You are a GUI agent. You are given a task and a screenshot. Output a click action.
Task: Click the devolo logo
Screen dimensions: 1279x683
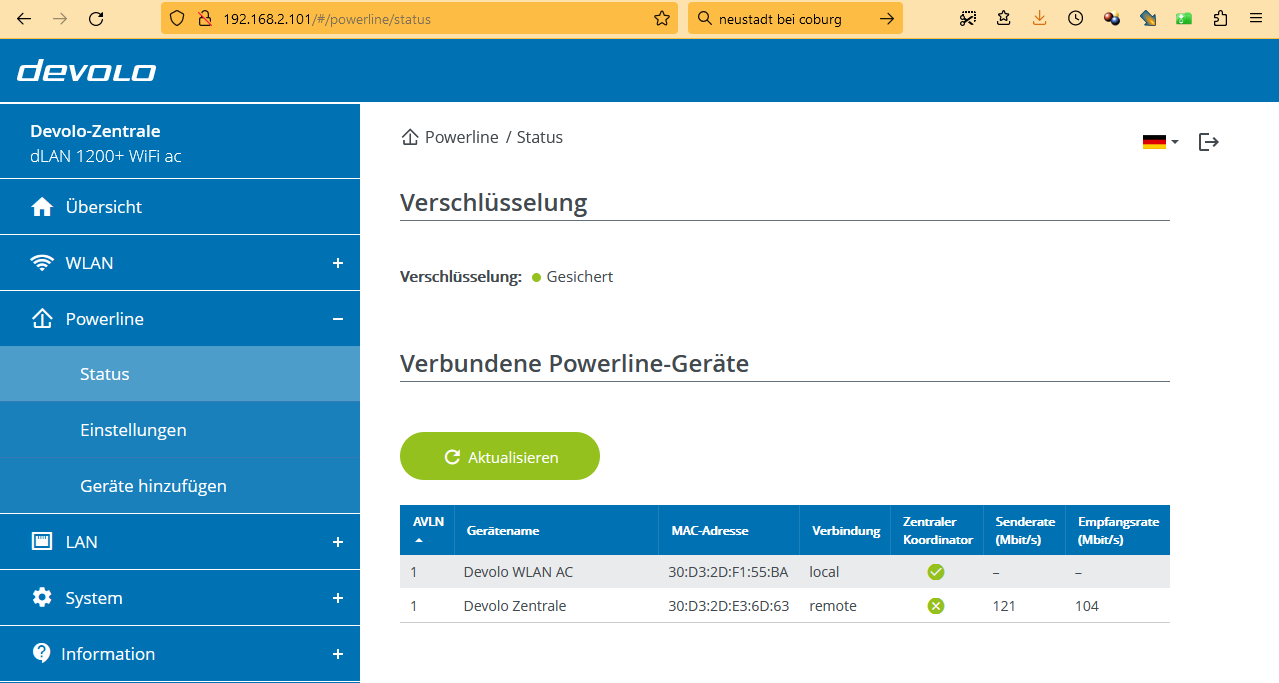click(x=87, y=71)
